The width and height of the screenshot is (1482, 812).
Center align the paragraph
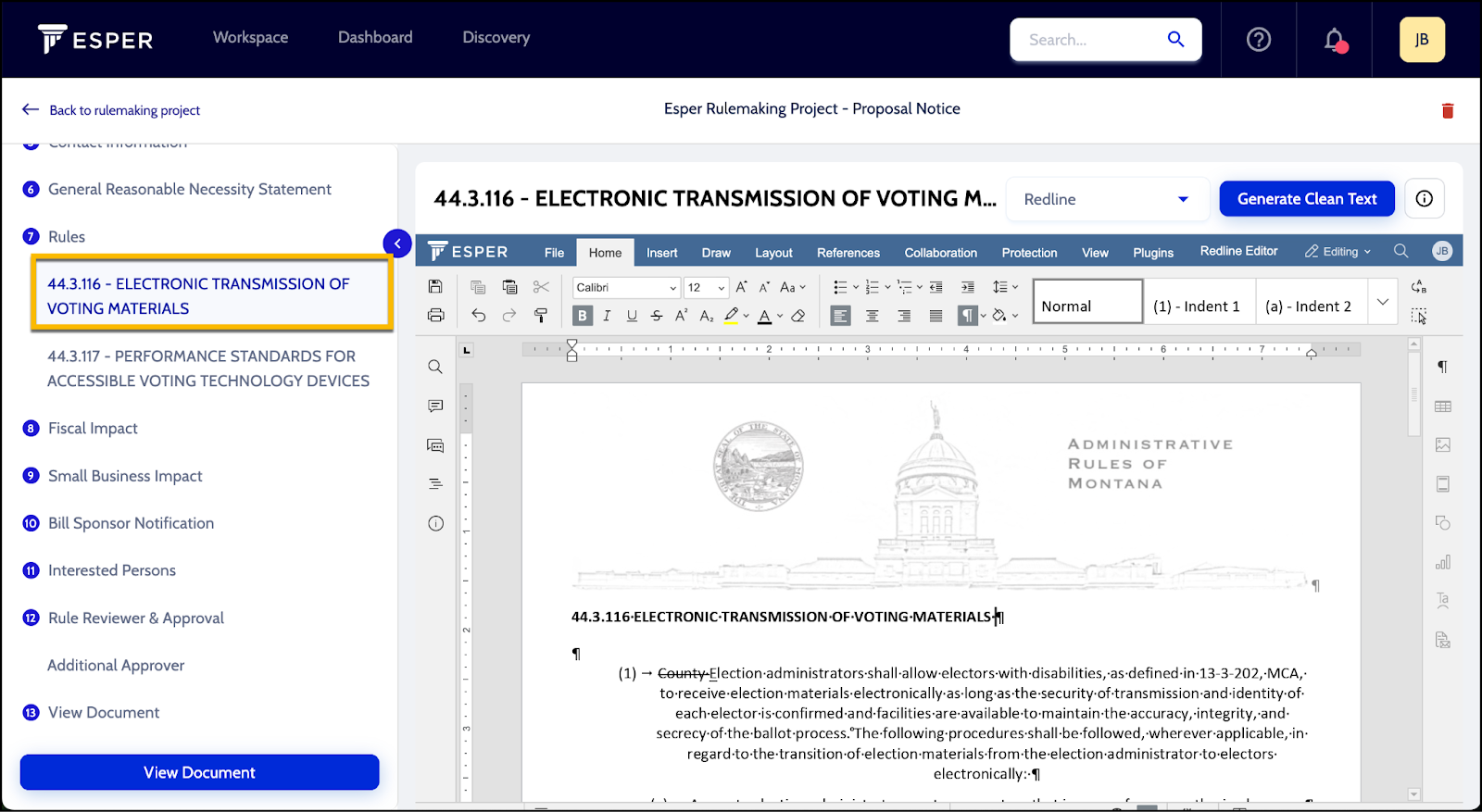(x=873, y=316)
